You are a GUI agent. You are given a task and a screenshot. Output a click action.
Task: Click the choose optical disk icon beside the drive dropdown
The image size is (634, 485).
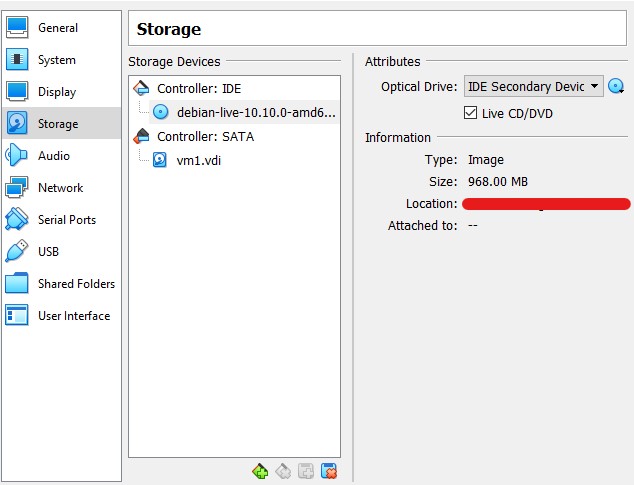[616, 86]
